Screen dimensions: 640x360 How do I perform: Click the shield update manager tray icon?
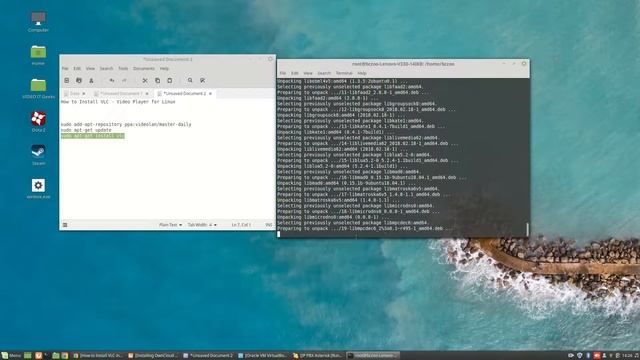tap(580, 356)
